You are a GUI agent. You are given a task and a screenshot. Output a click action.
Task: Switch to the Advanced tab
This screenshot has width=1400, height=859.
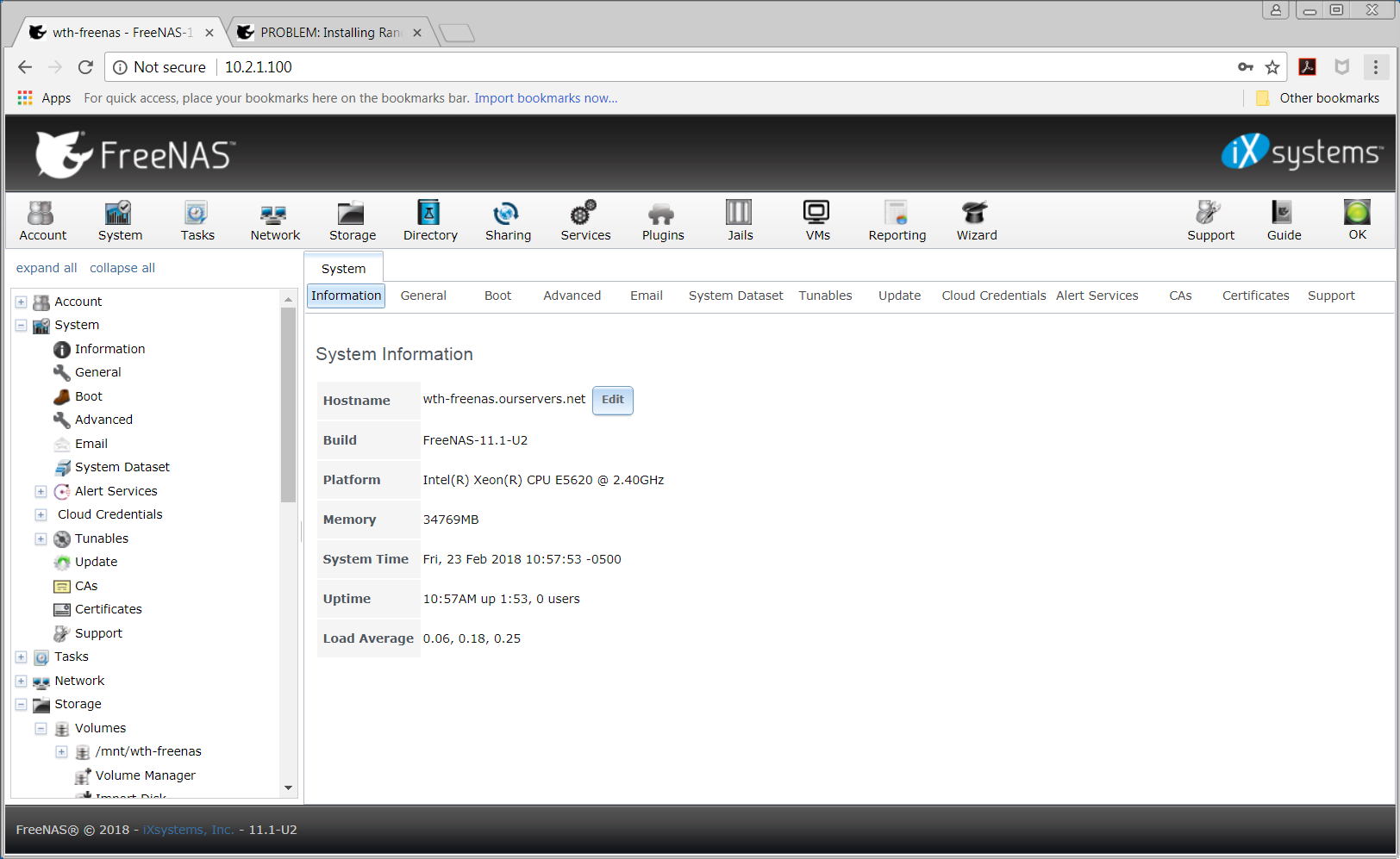pos(572,296)
